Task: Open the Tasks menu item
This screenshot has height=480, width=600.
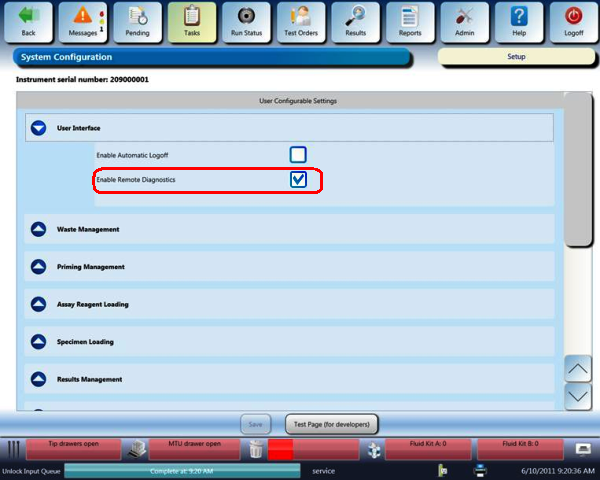Action: tap(191, 22)
